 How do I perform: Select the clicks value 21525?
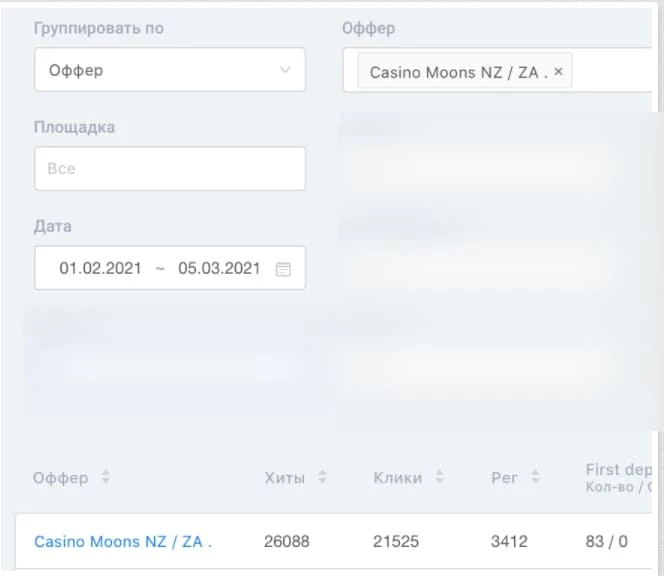click(396, 542)
